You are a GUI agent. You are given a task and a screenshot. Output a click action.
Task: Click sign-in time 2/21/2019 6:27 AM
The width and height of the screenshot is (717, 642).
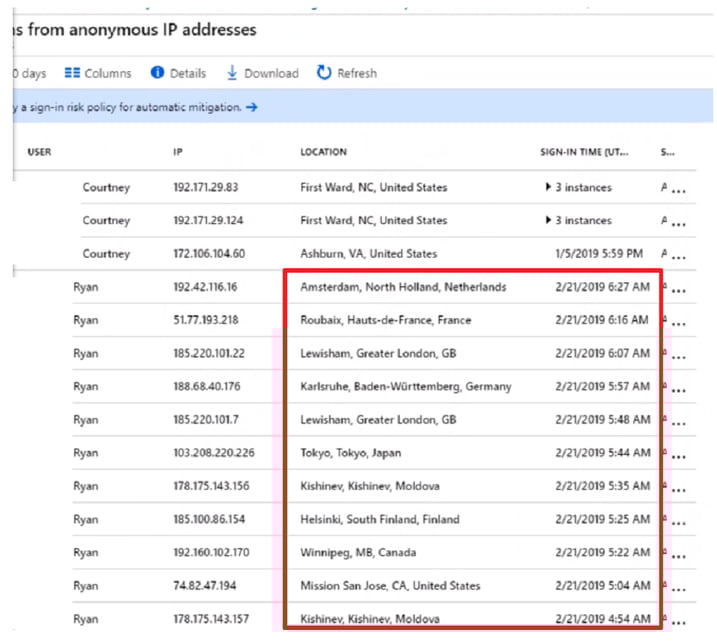click(602, 287)
